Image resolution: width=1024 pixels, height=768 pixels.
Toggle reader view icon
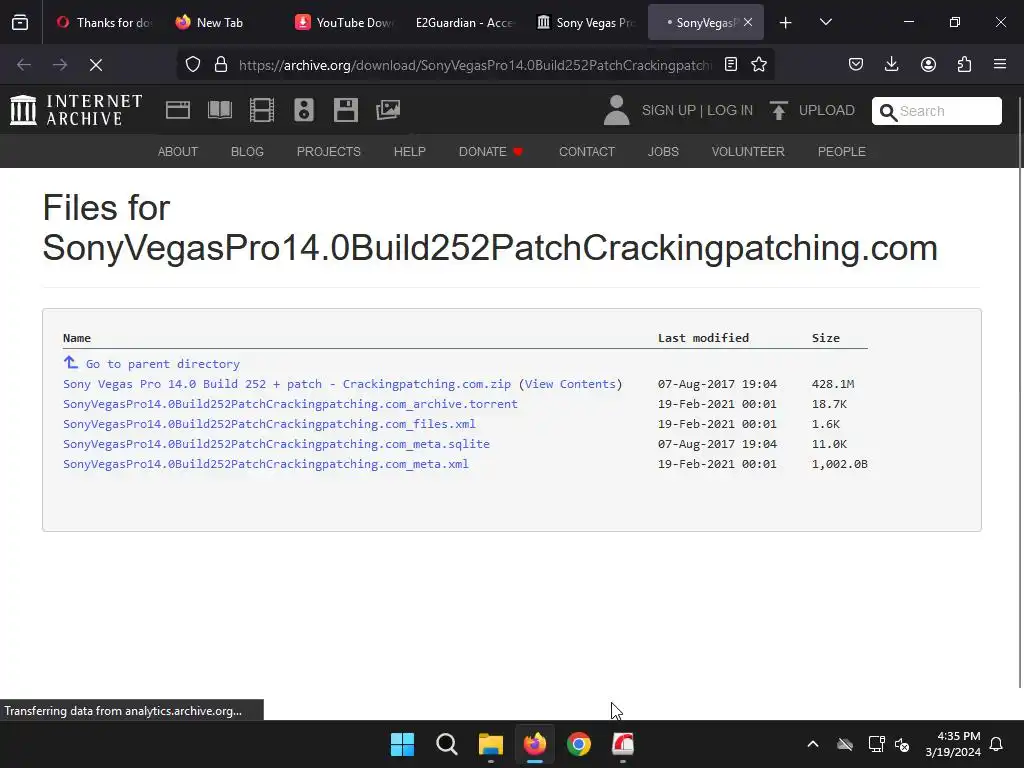click(731, 65)
